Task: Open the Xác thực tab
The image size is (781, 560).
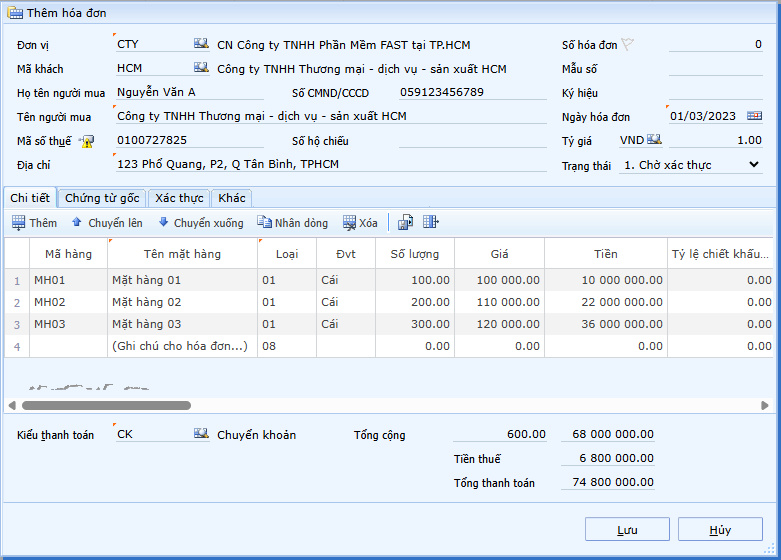Action: [x=179, y=198]
